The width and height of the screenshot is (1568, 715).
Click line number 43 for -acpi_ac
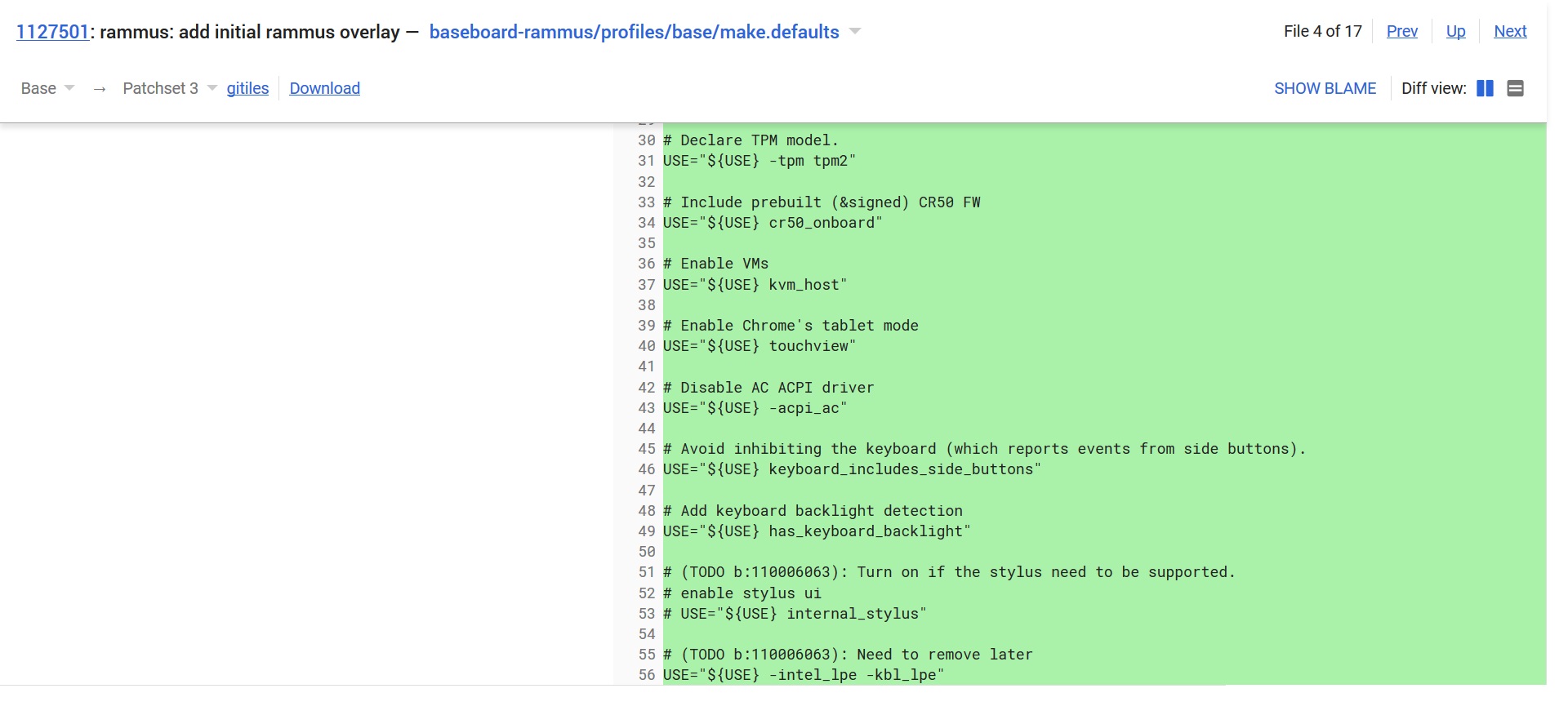pos(647,408)
